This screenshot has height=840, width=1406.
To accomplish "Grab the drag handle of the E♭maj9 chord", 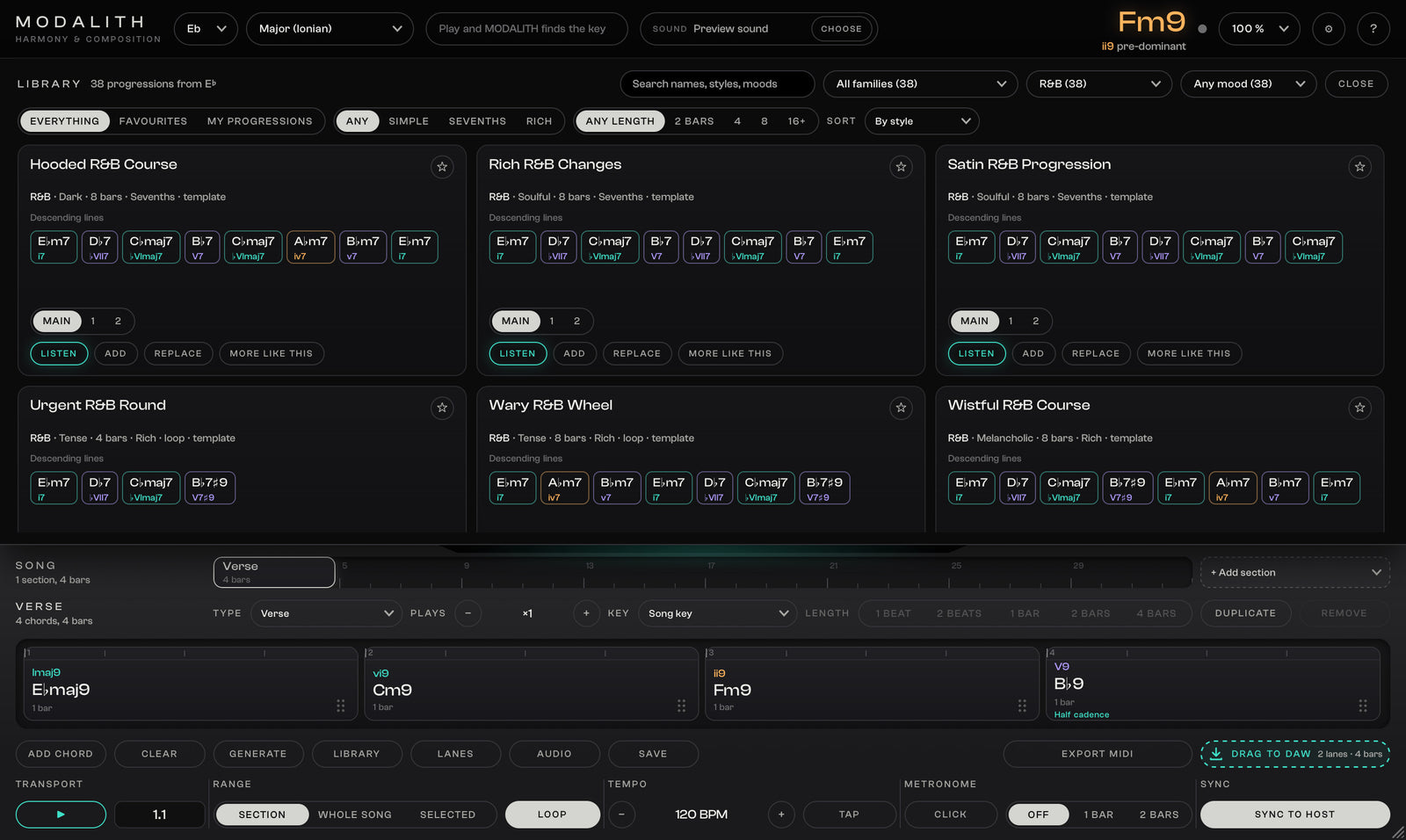I will tap(340, 706).
